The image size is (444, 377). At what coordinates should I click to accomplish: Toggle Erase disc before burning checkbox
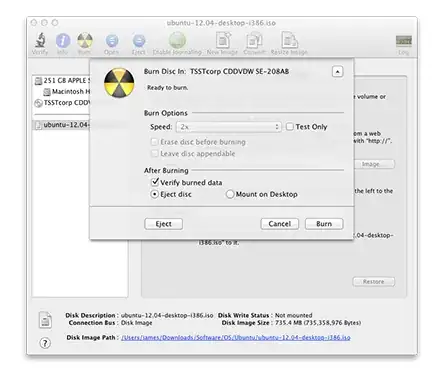pos(154,142)
